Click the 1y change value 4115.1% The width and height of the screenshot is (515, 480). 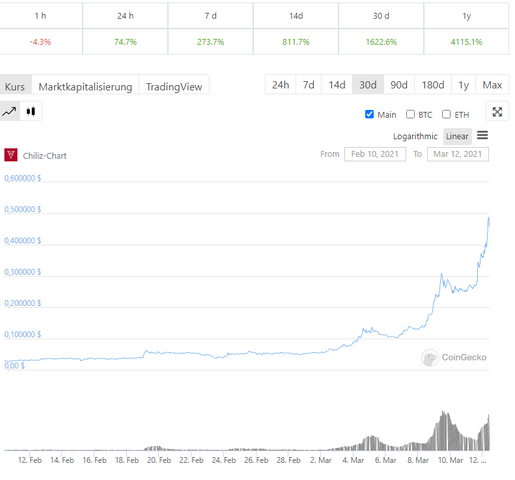pos(466,42)
